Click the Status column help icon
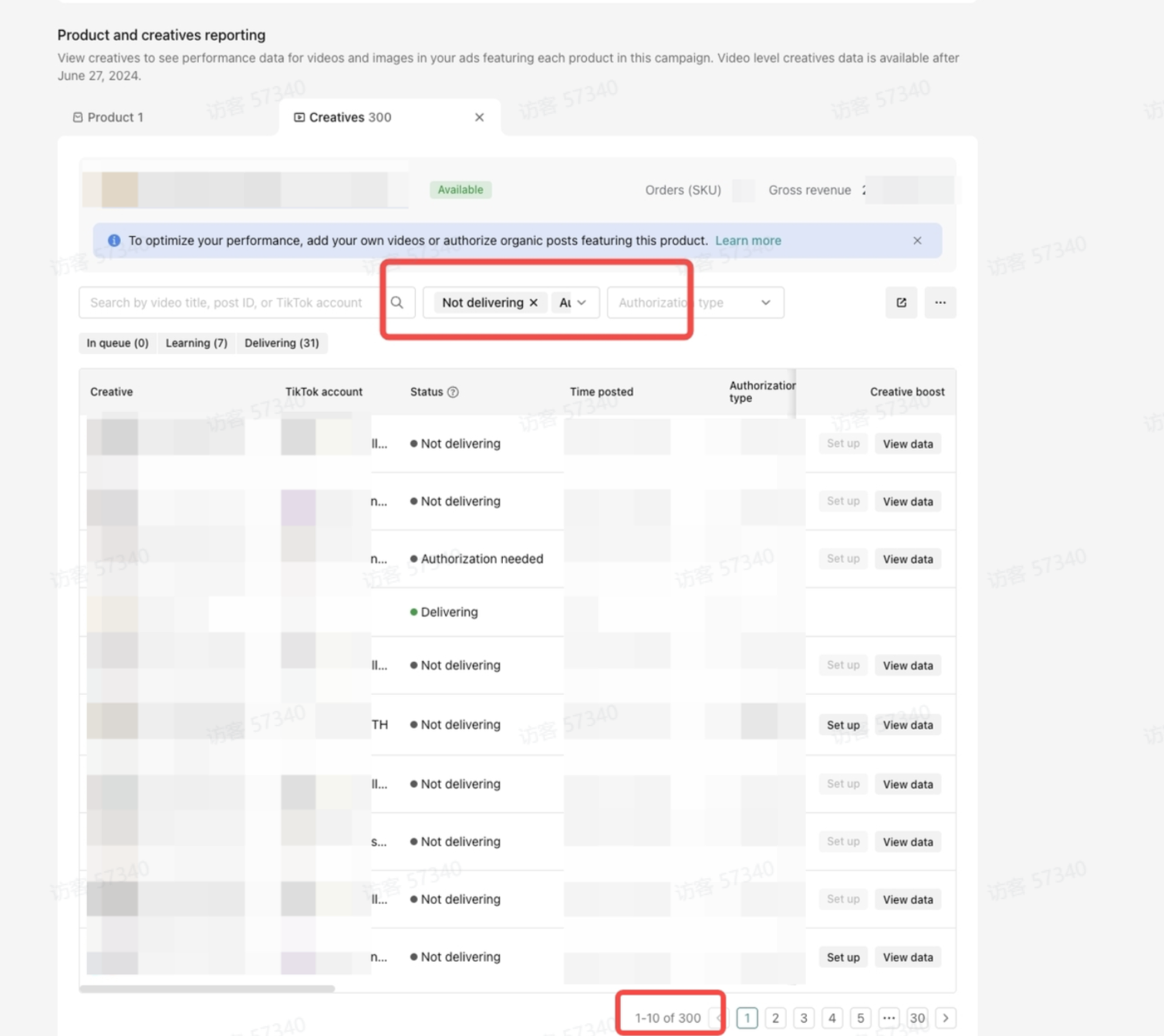1164x1036 pixels. click(453, 392)
